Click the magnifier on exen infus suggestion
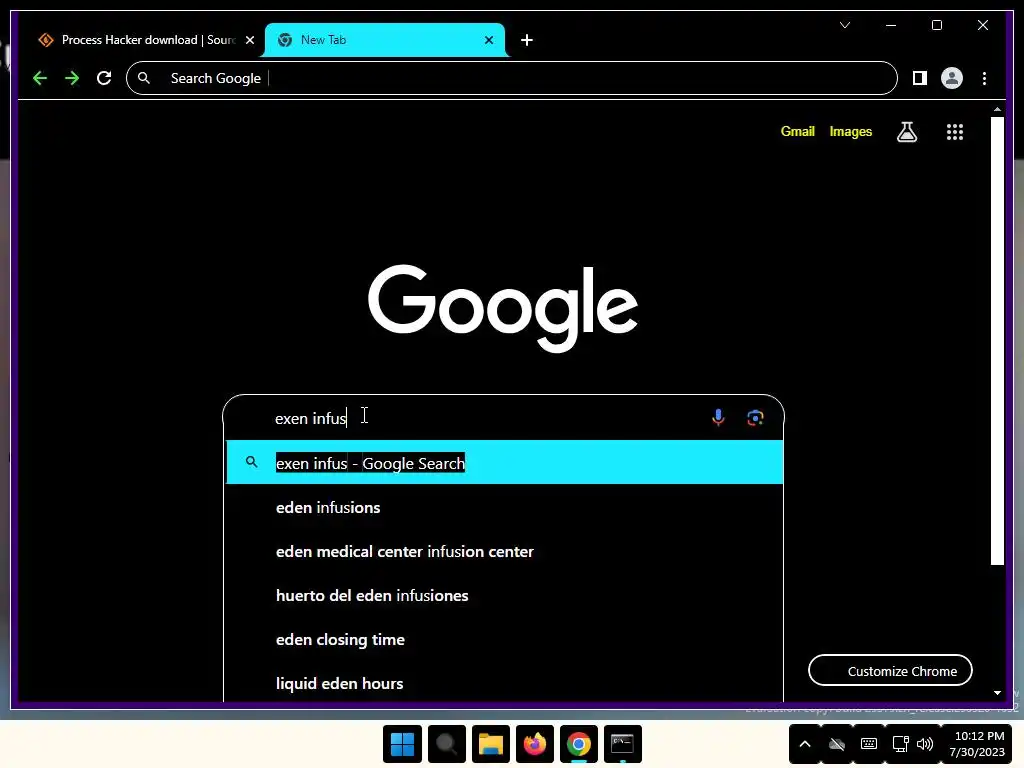1024x768 pixels. (x=251, y=462)
